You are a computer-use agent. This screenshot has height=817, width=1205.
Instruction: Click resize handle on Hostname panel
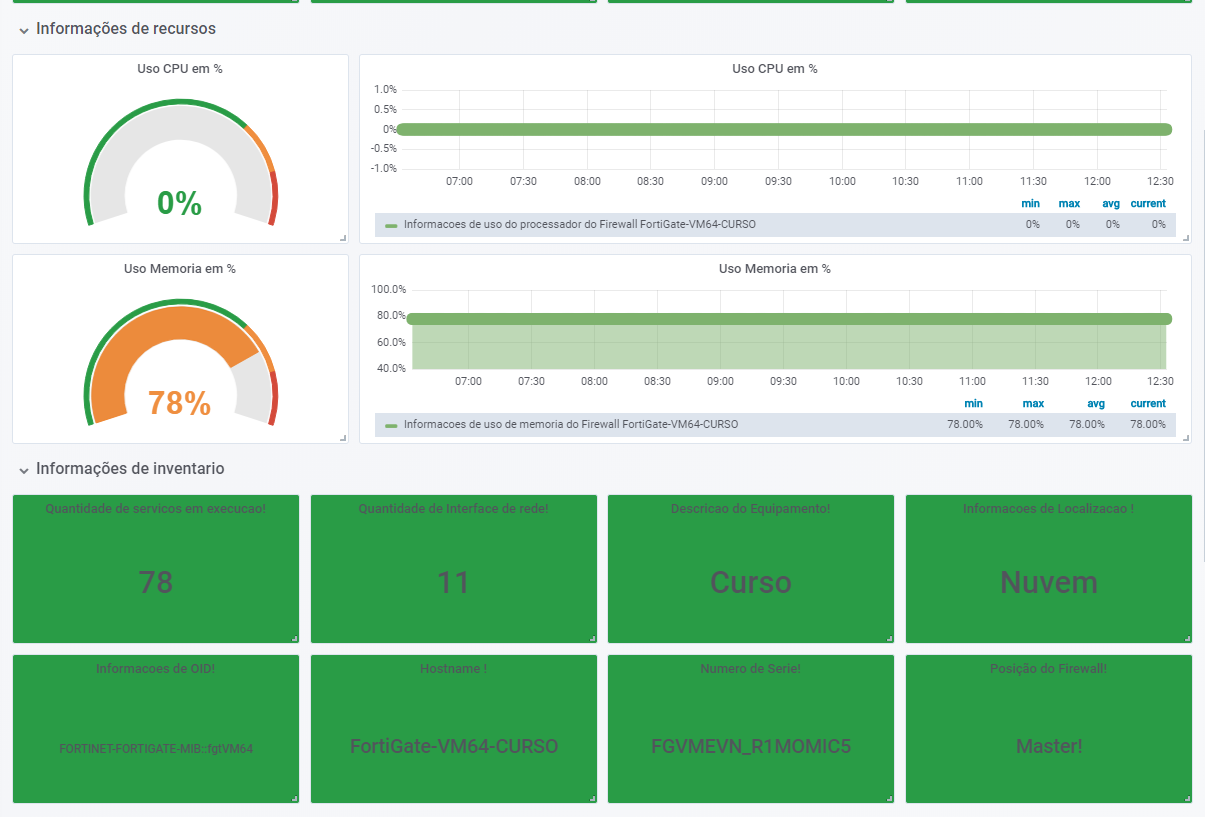tap(591, 798)
